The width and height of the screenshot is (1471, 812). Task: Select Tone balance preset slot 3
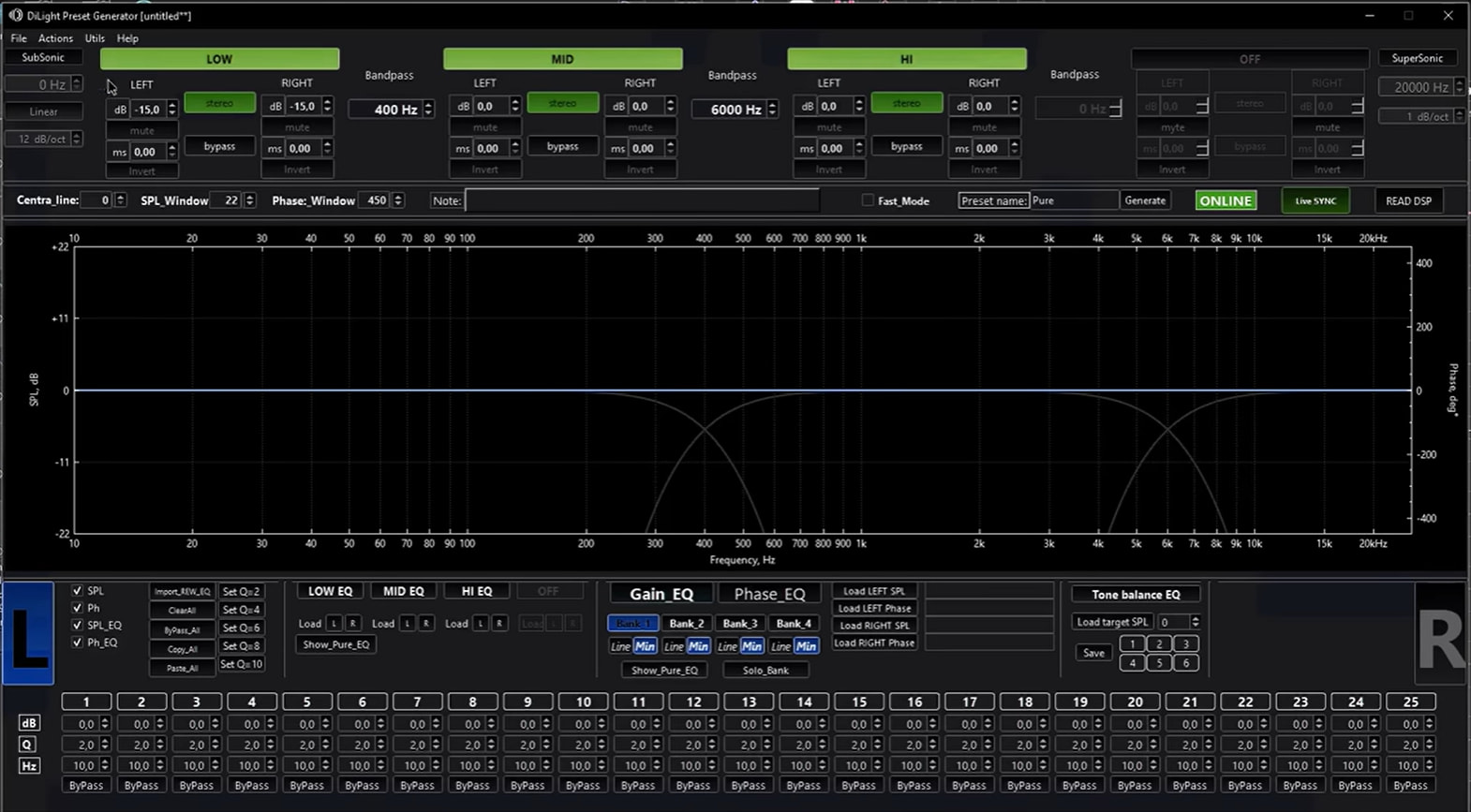tap(1186, 644)
